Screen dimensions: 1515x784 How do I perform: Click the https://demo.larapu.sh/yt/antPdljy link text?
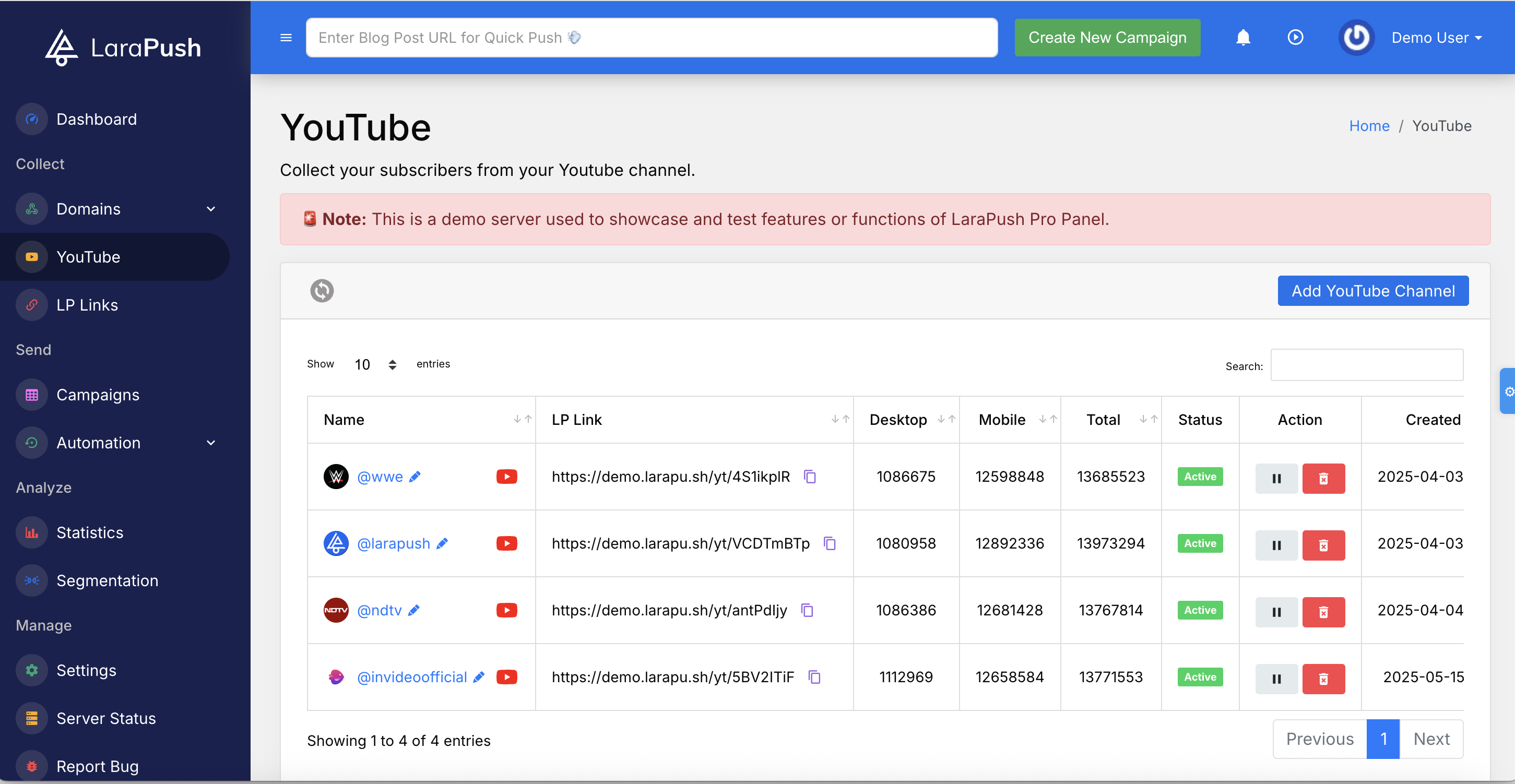coord(669,611)
